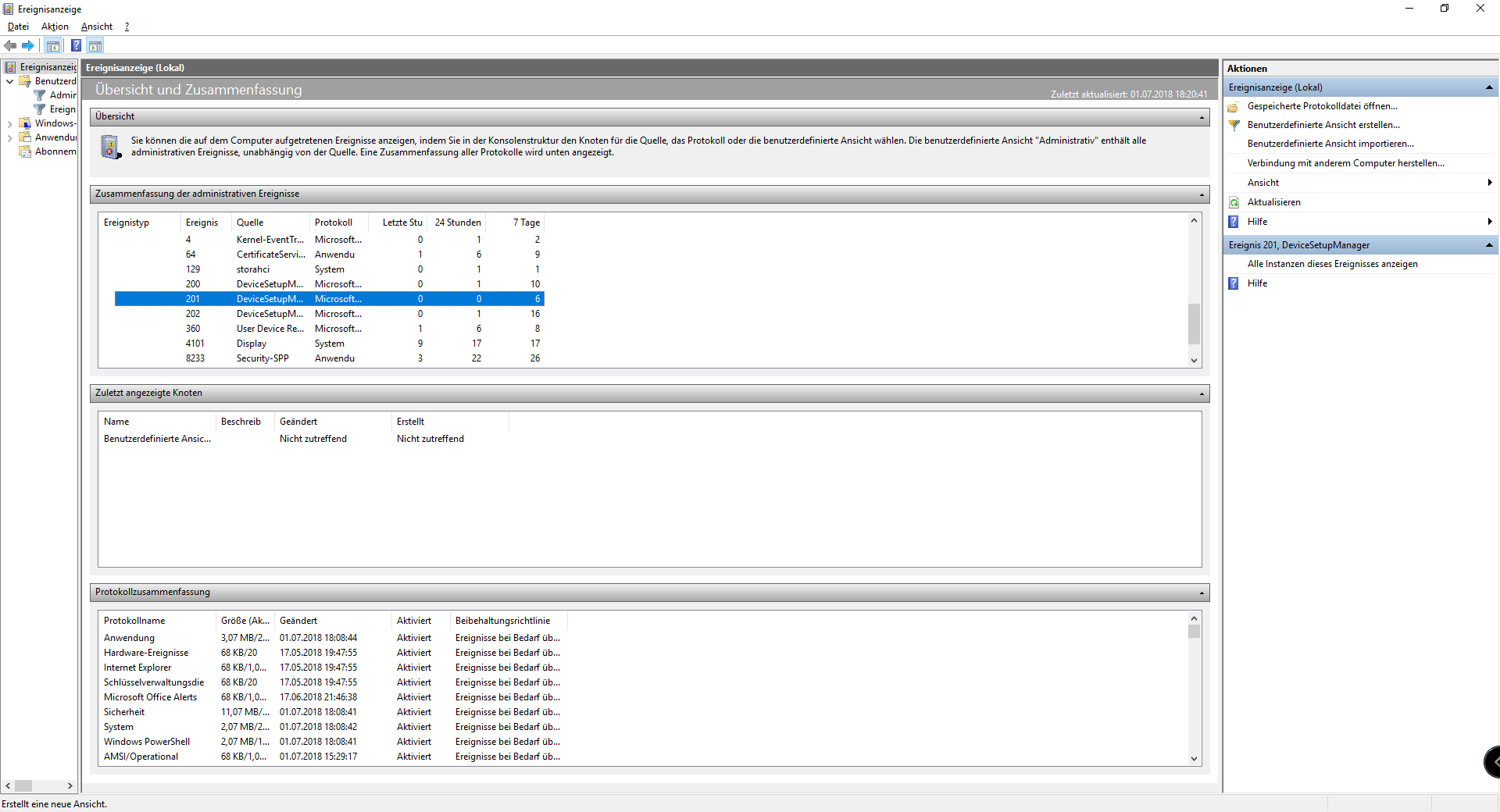This screenshot has width=1500, height=812.
Task: Click Verbindung mit anderem Computer herstellen
Action: pos(1345,163)
